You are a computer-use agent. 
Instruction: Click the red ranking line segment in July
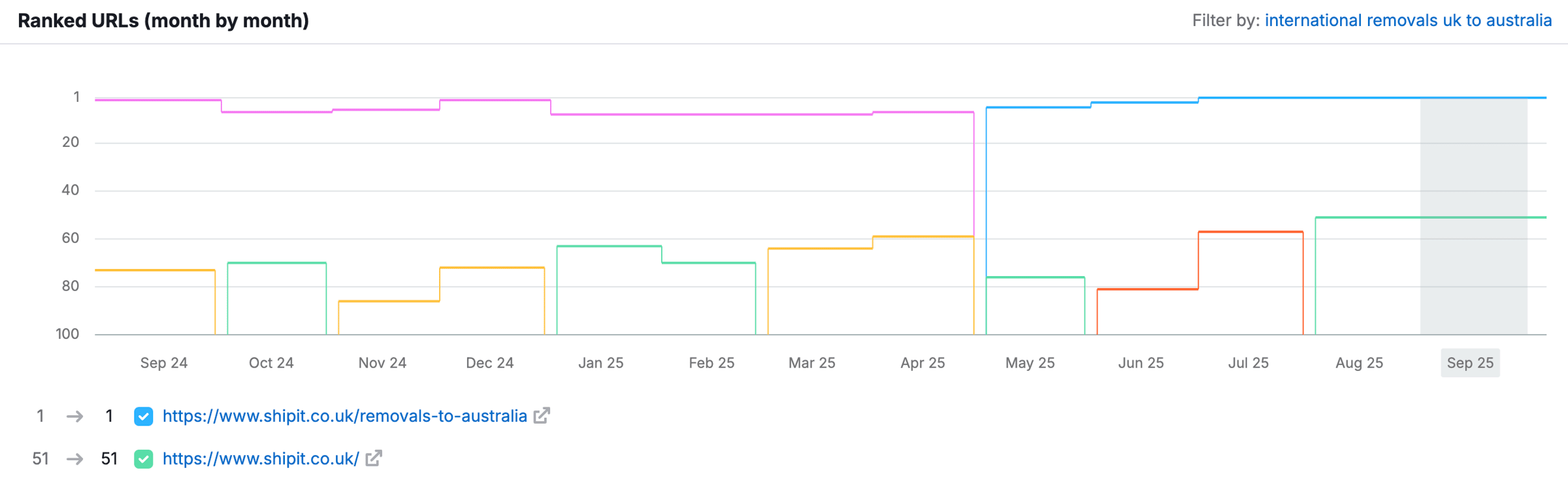pos(1250,232)
